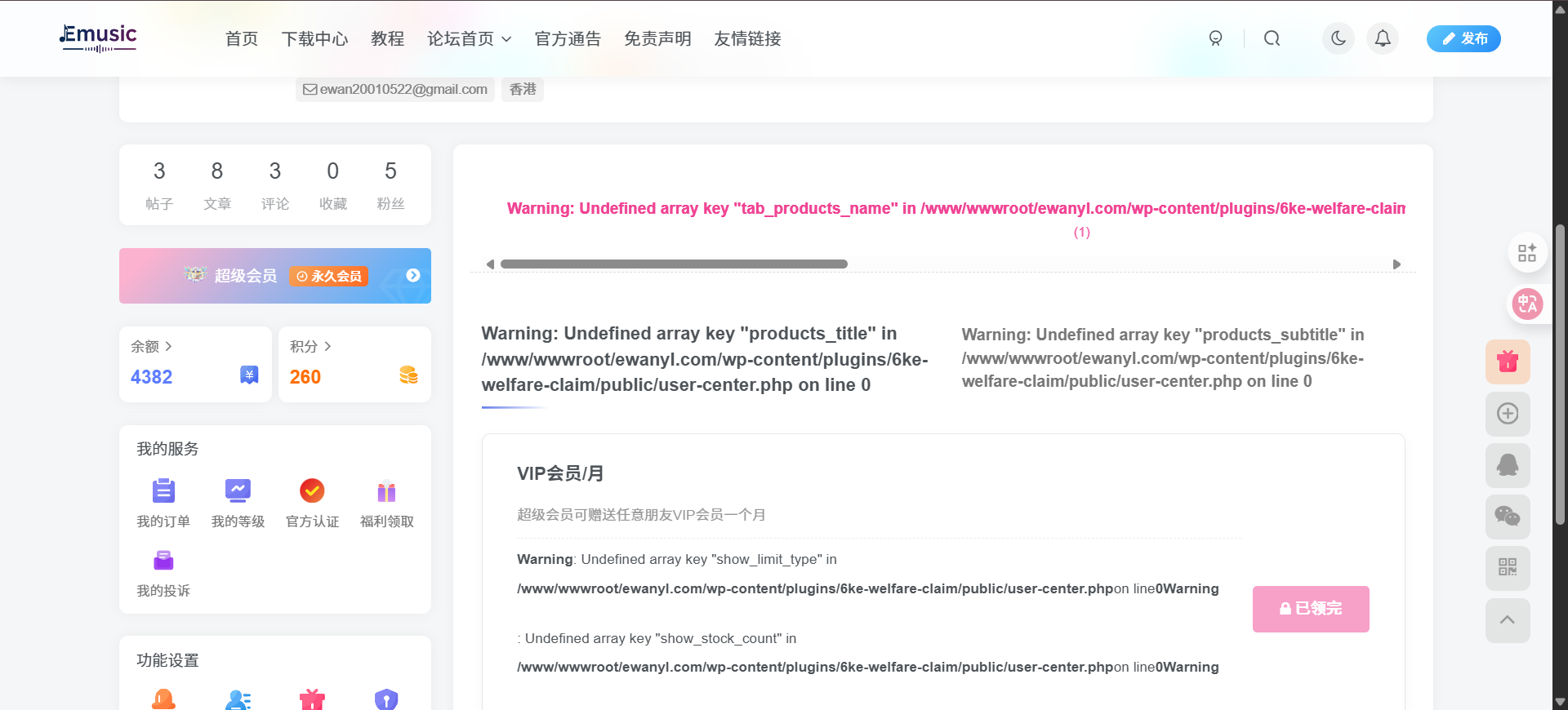
Task: Open the apps grid floating icon
Action: click(1527, 253)
